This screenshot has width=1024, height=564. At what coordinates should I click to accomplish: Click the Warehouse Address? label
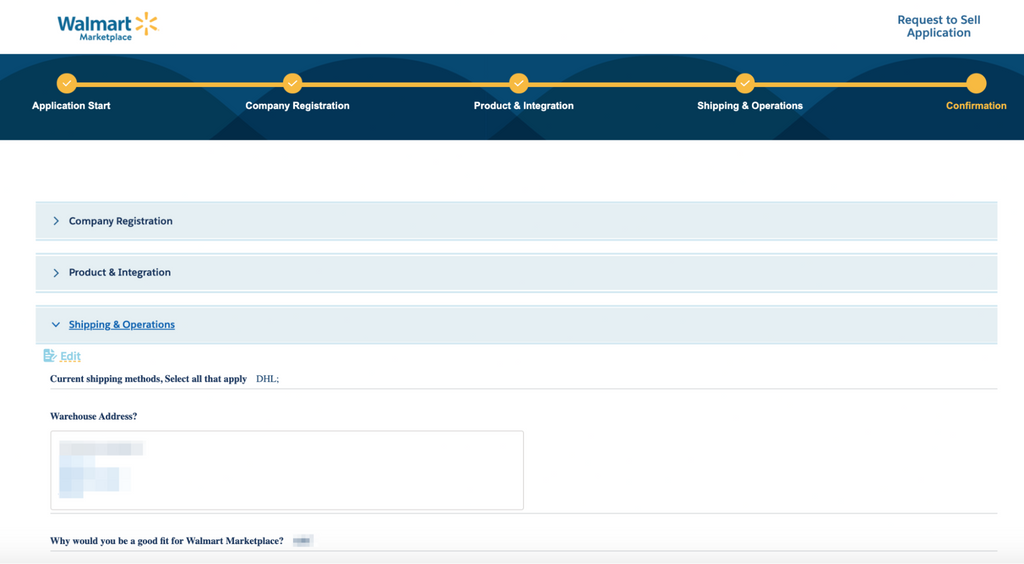[x=93, y=416]
